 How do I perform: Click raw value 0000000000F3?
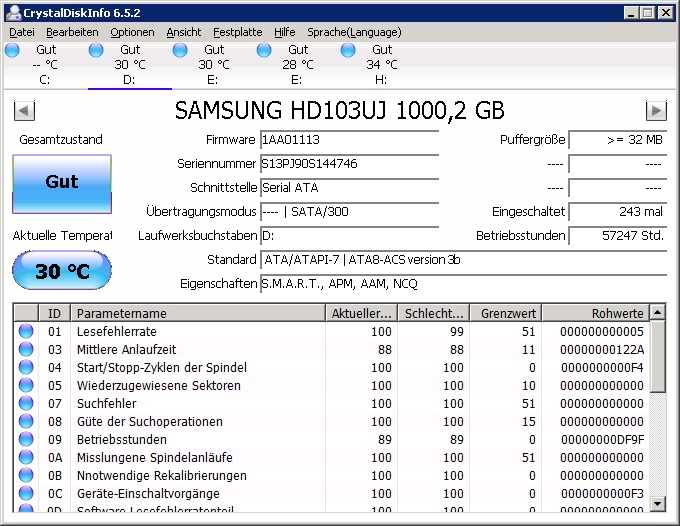[x=602, y=493]
